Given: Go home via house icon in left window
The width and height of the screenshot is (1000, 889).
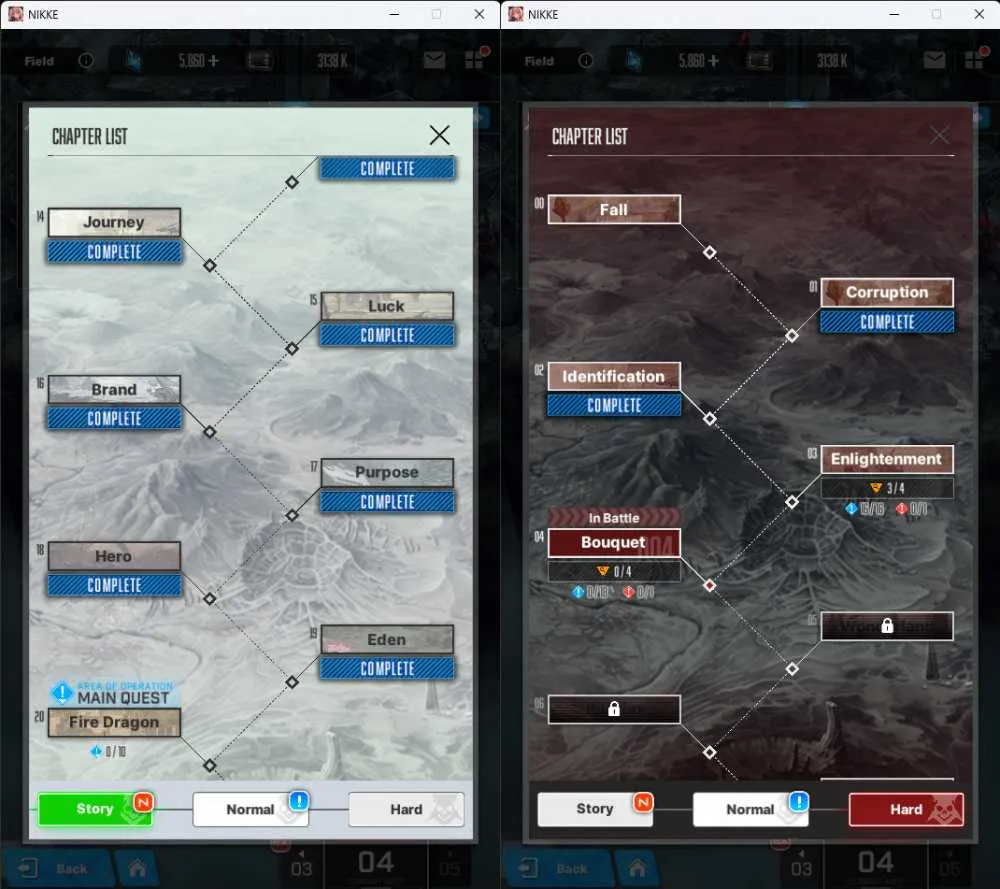Looking at the screenshot, I should [137, 868].
